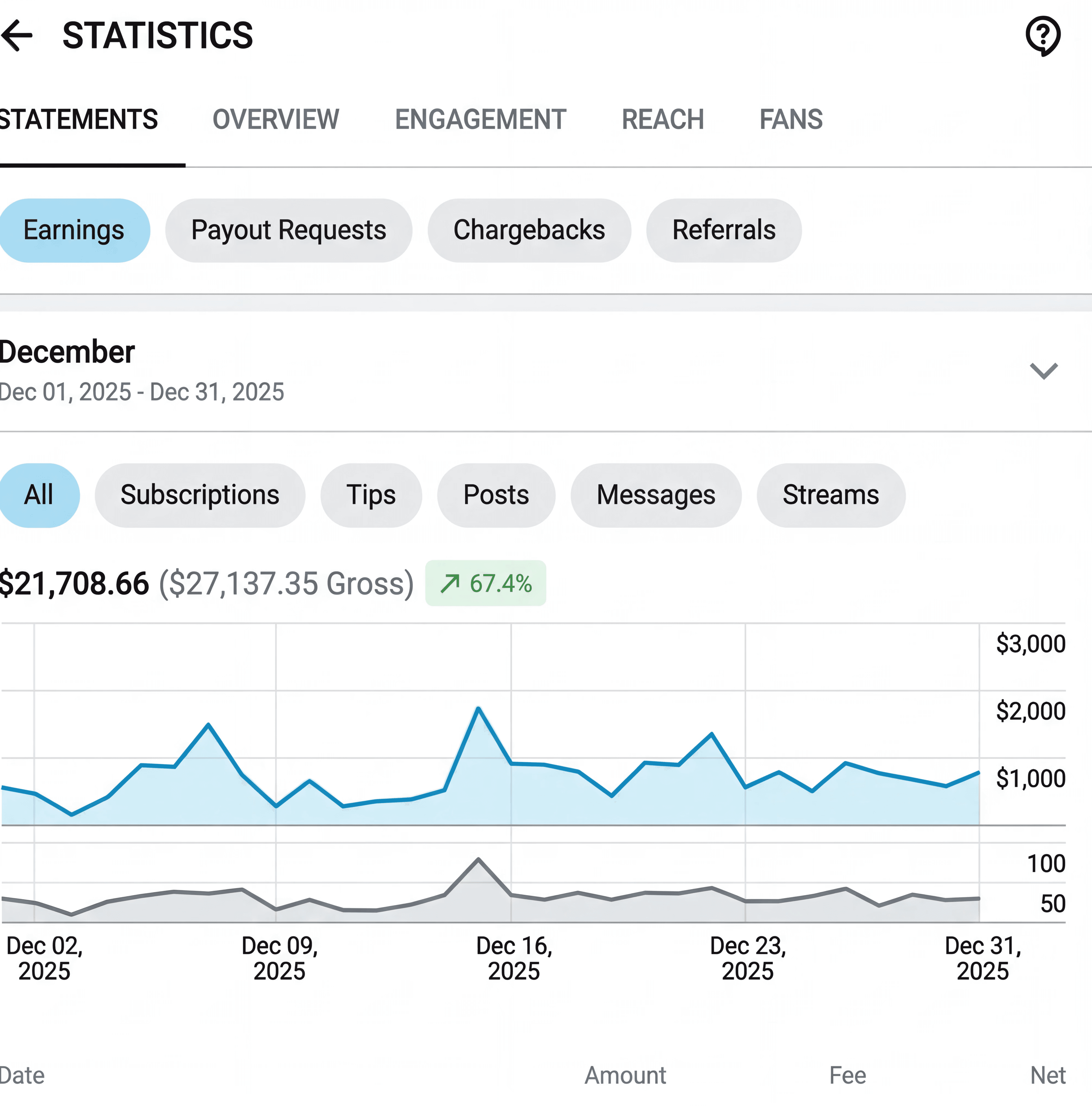Open the help question mark icon
Viewport: 1092px width, 1107px height.
[1042, 36]
